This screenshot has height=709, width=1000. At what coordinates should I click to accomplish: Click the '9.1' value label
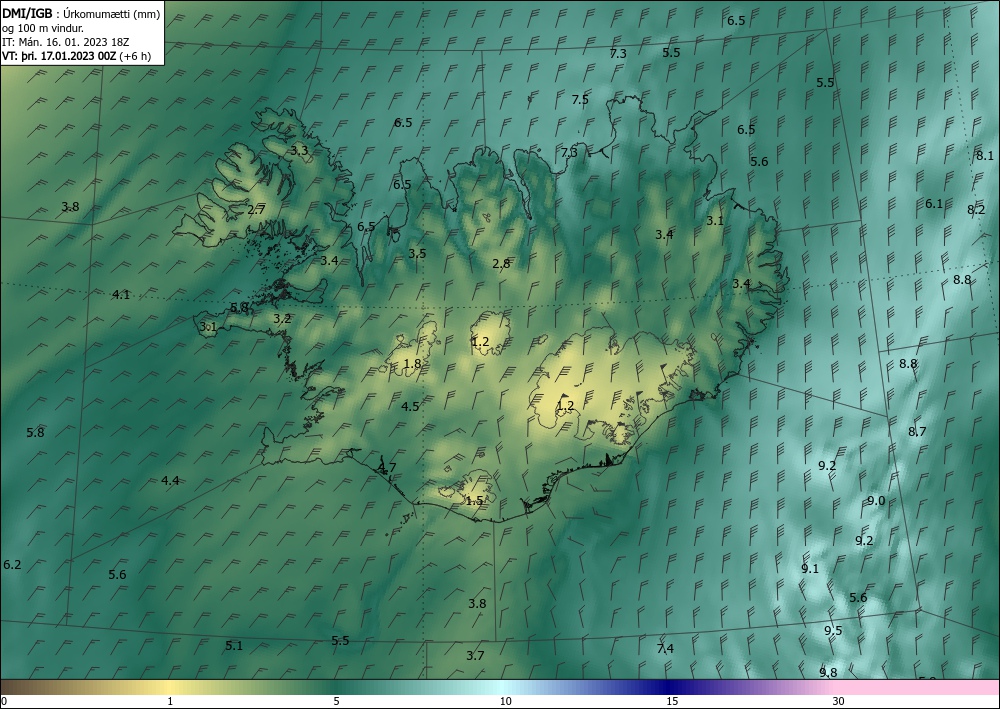[x=810, y=569]
